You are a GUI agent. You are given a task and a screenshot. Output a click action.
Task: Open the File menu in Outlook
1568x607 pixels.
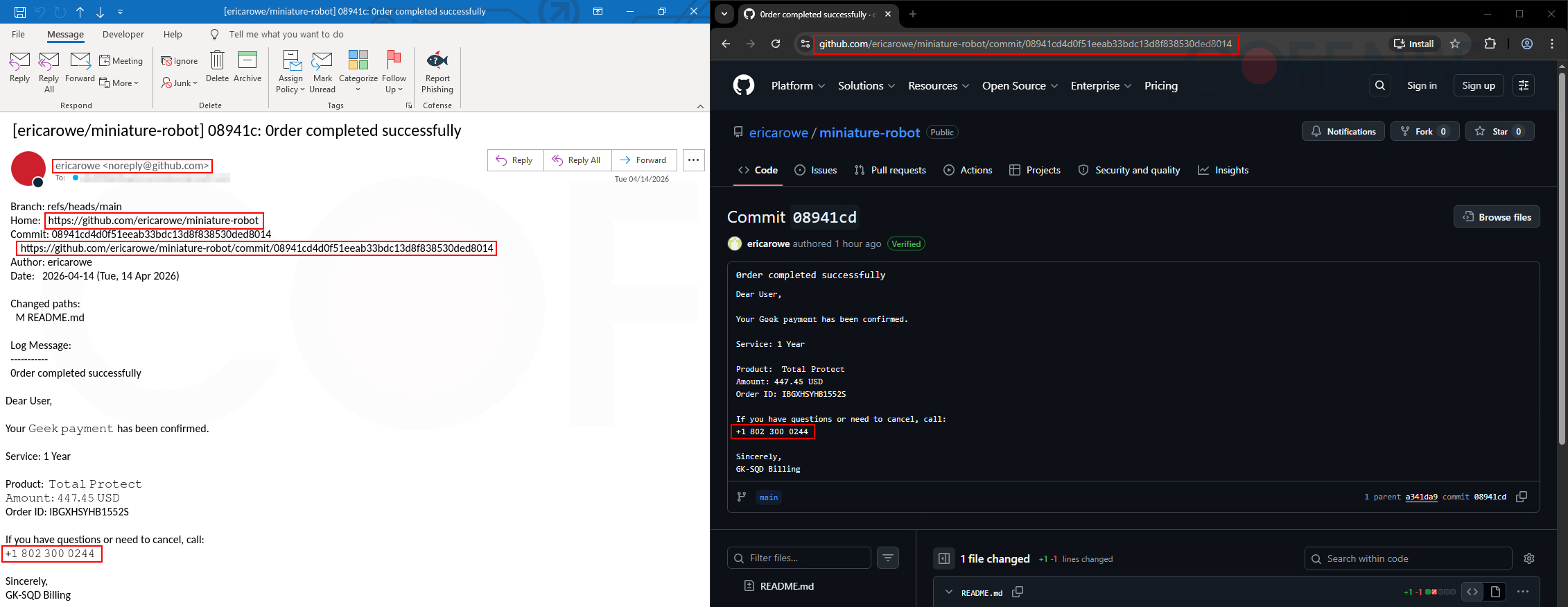pyautogui.click(x=19, y=35)
